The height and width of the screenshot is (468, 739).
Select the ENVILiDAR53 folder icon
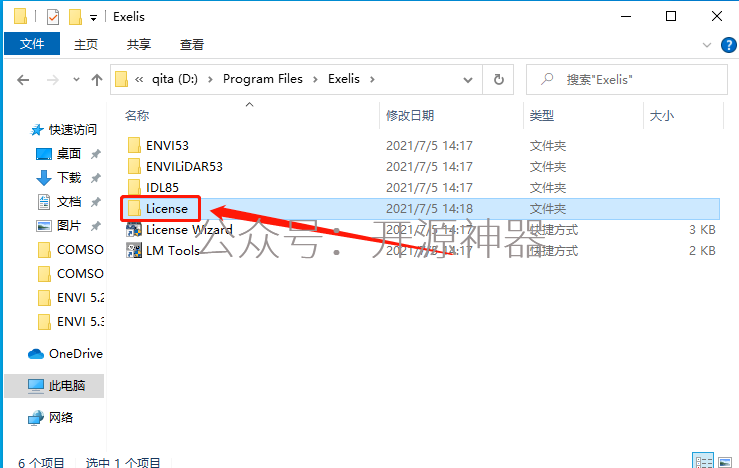pyautogui.click(x=134, y=166)
